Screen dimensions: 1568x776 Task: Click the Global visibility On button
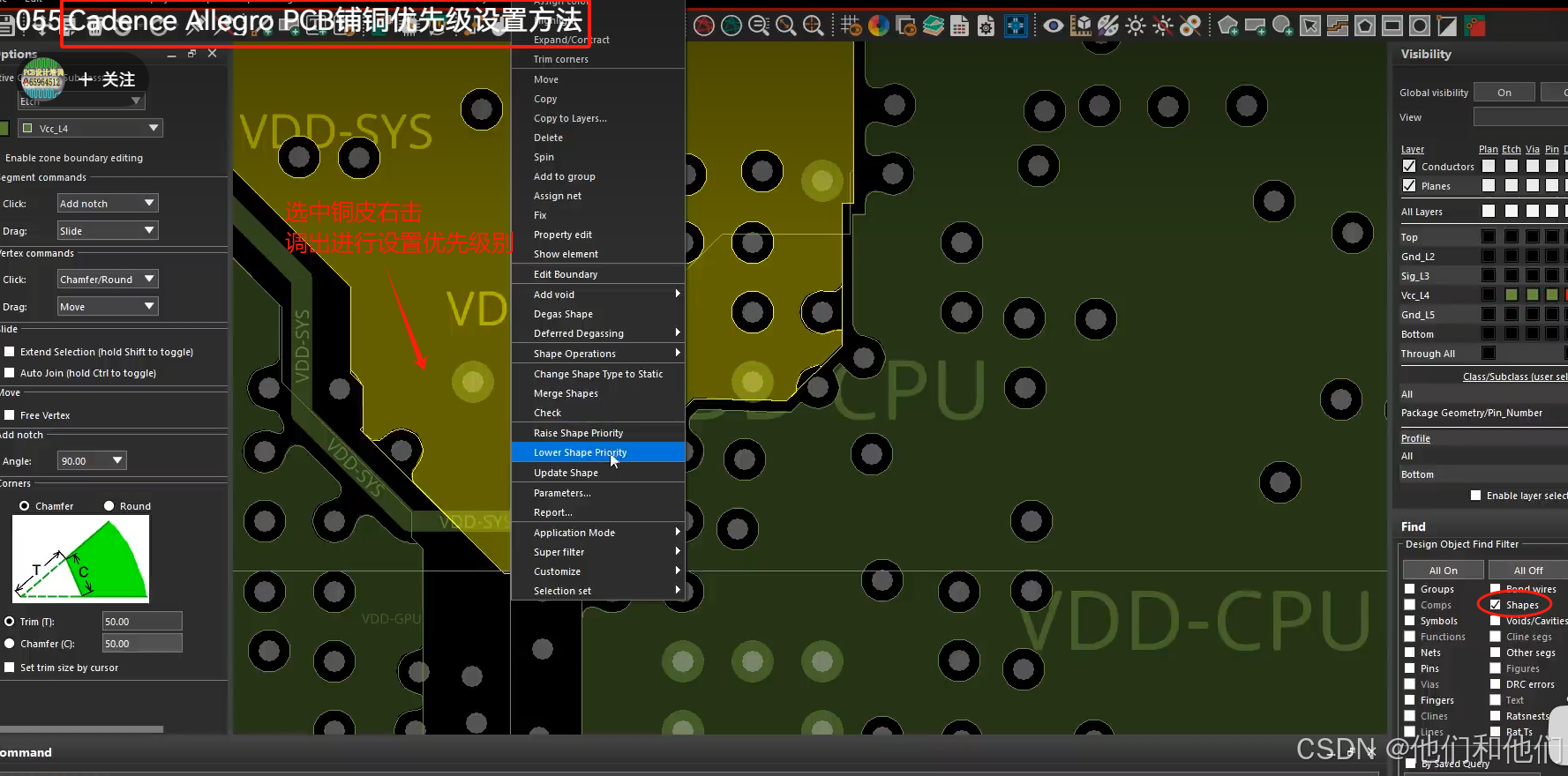1504,93
